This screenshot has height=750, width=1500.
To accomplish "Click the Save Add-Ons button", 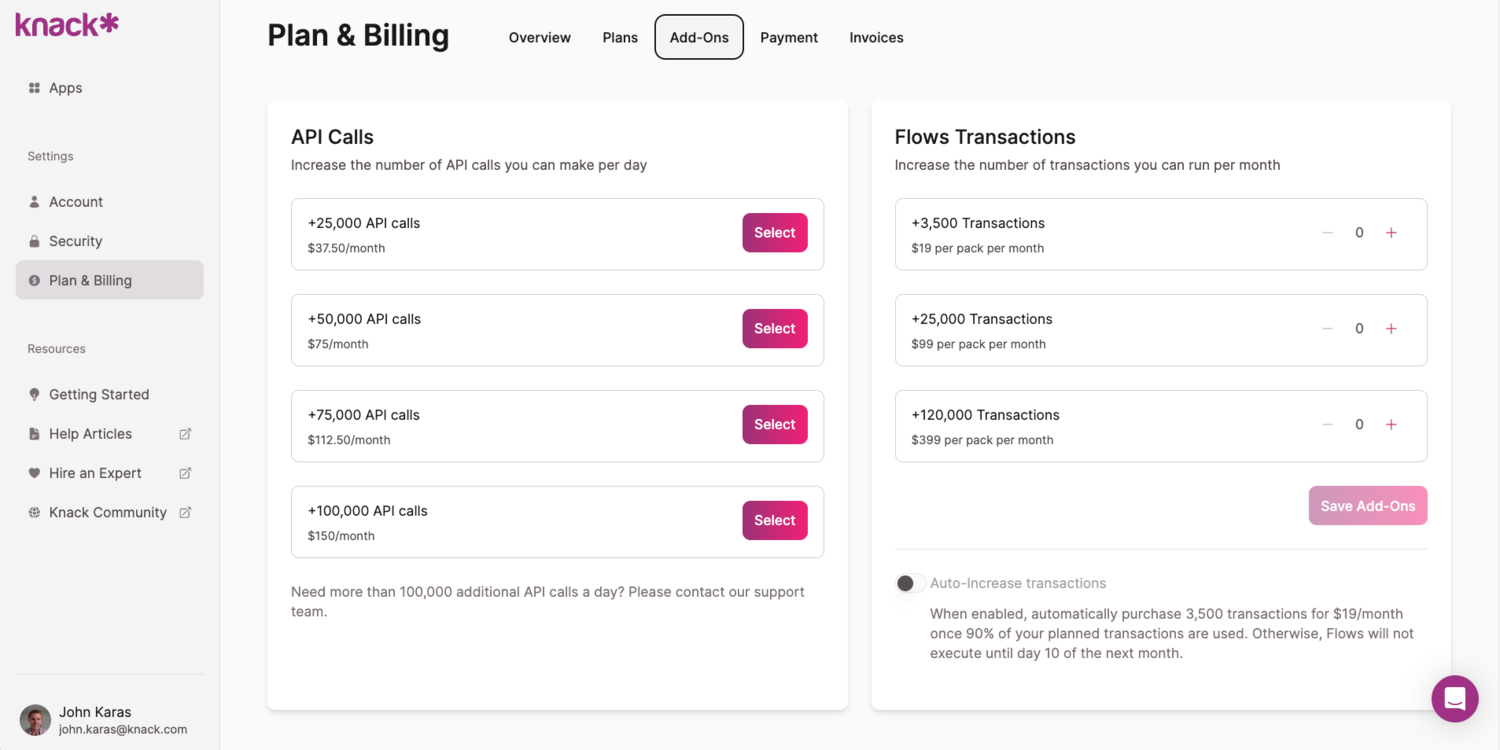I will 1367,506.
